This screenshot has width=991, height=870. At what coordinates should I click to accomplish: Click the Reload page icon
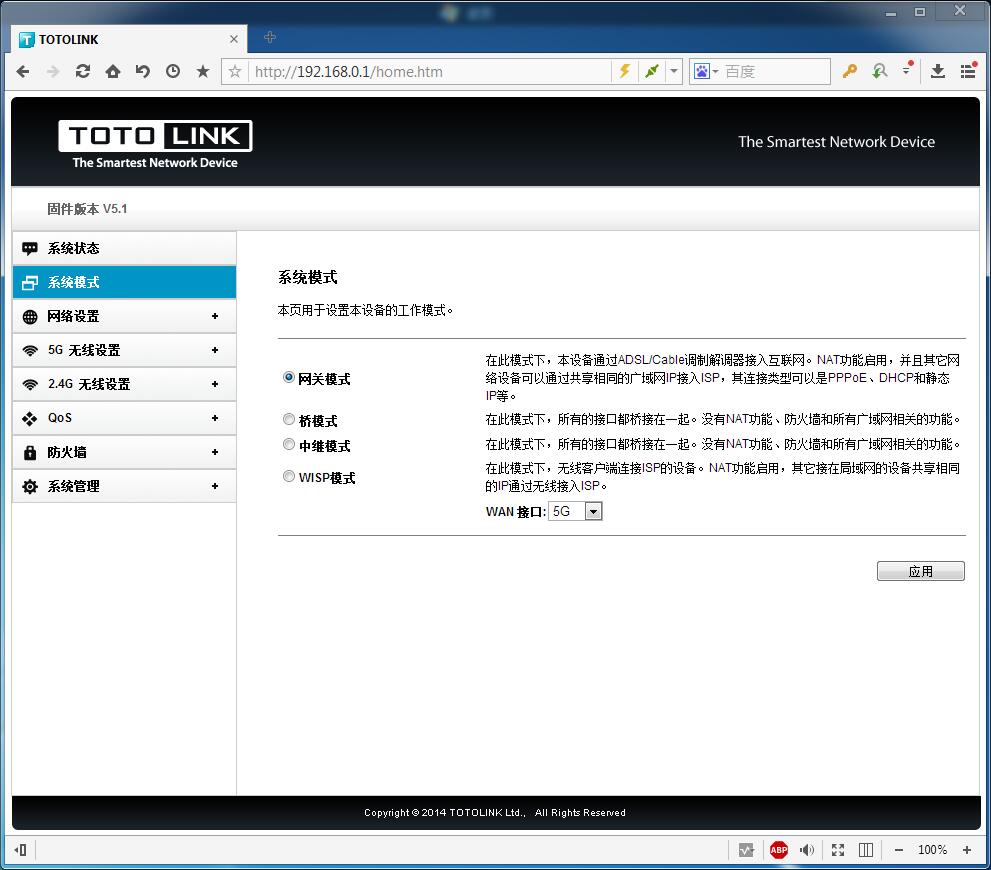(x=83, y=71)
